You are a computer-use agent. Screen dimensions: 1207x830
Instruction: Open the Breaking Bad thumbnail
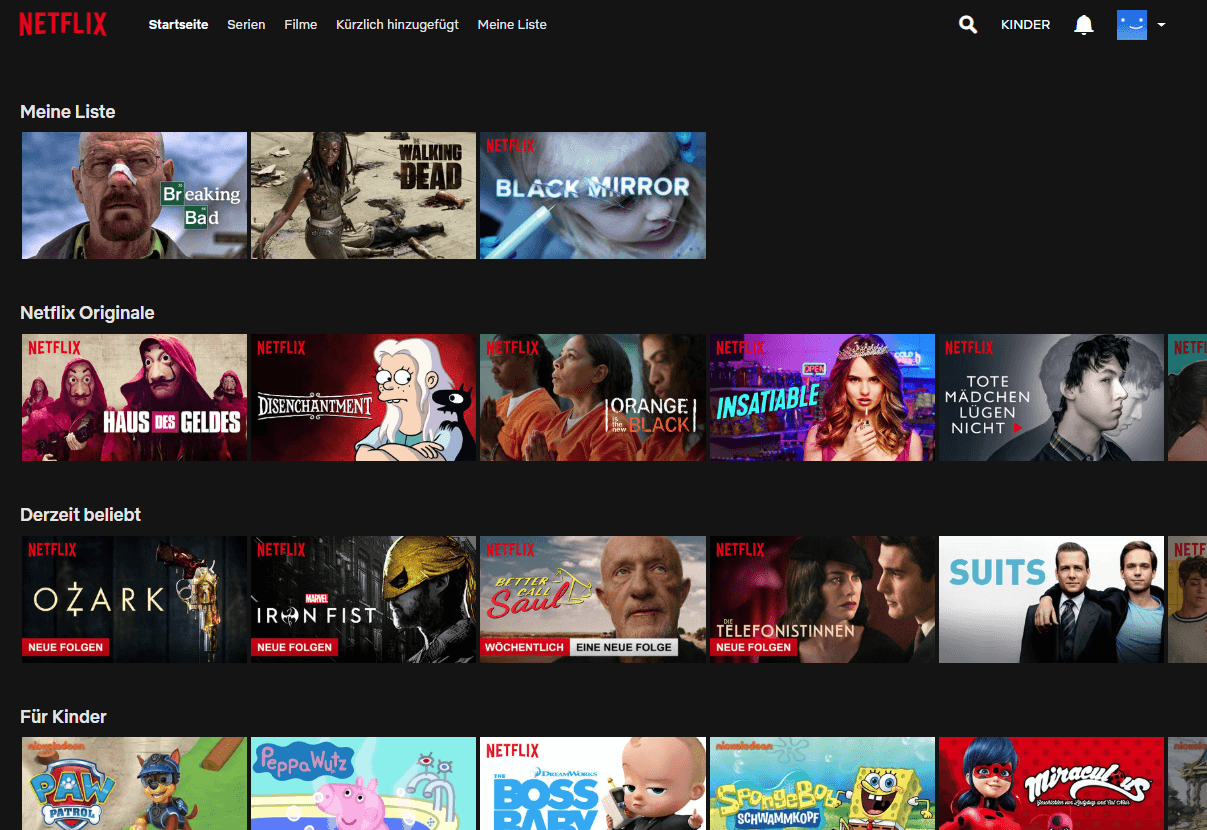(x=134, y=196)
